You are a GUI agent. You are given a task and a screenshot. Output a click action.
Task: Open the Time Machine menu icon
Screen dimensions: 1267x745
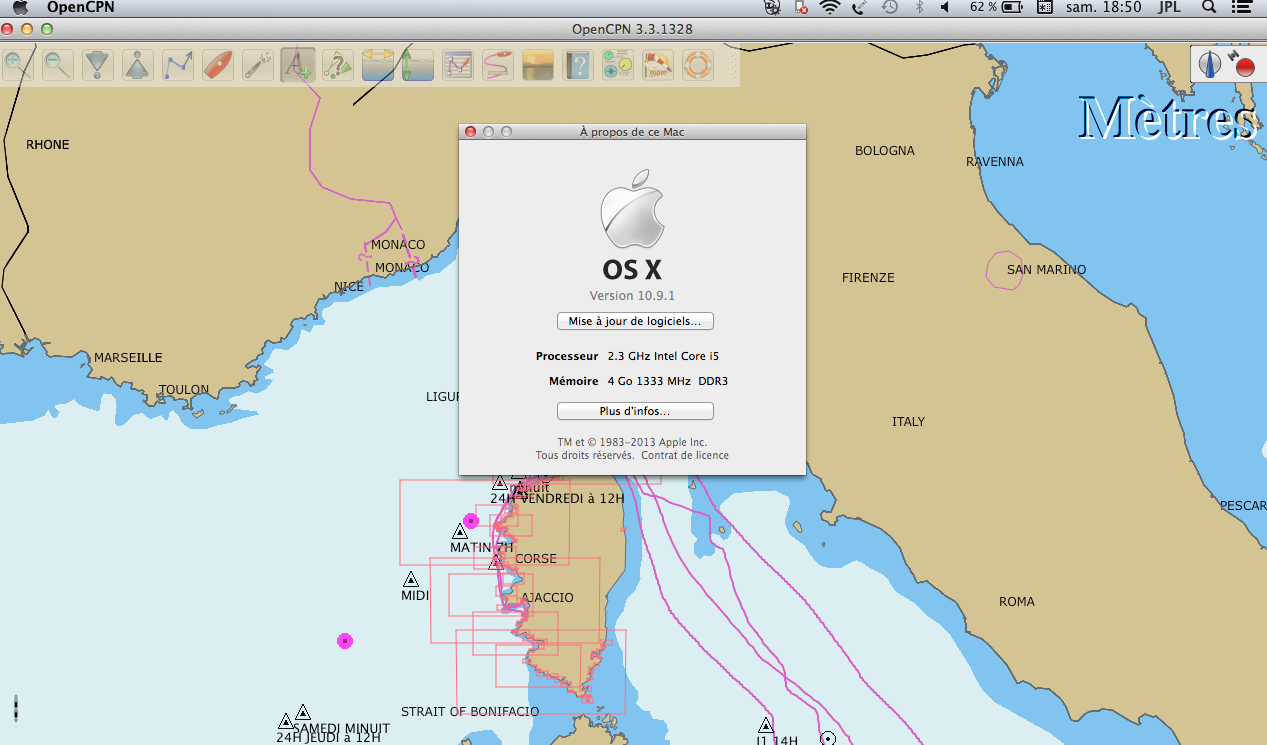[890, 7]
